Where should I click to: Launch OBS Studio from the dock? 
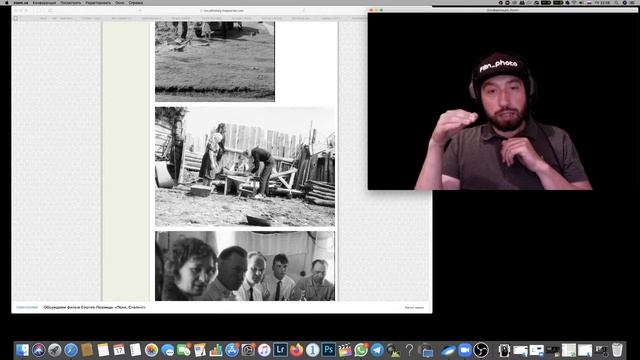(x=481, y=350)
